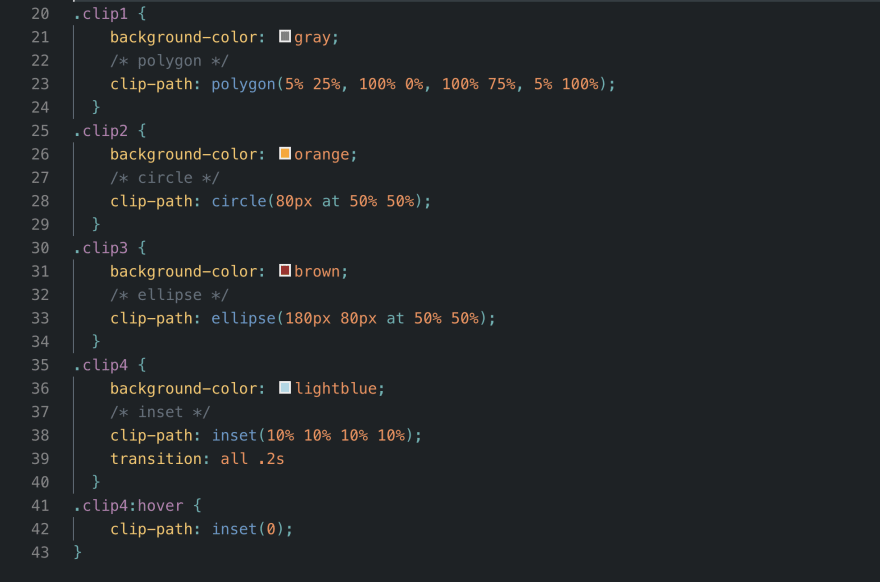Screen dimensions: 880x582
Task: Click the polygon function name
Action: [x=244, y=84]
